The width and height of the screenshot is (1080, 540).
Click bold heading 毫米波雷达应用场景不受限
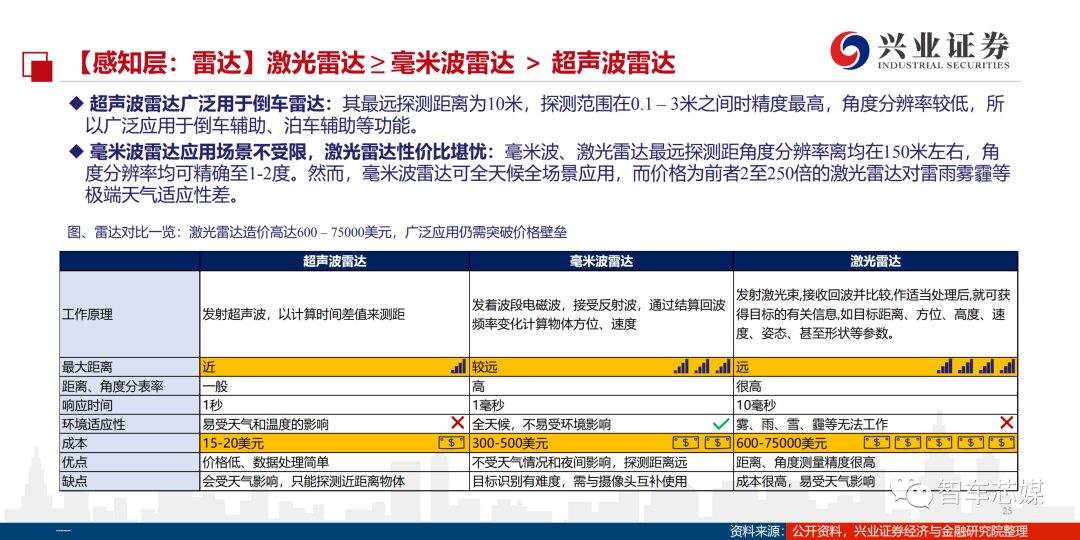click(x=197, y=152)
